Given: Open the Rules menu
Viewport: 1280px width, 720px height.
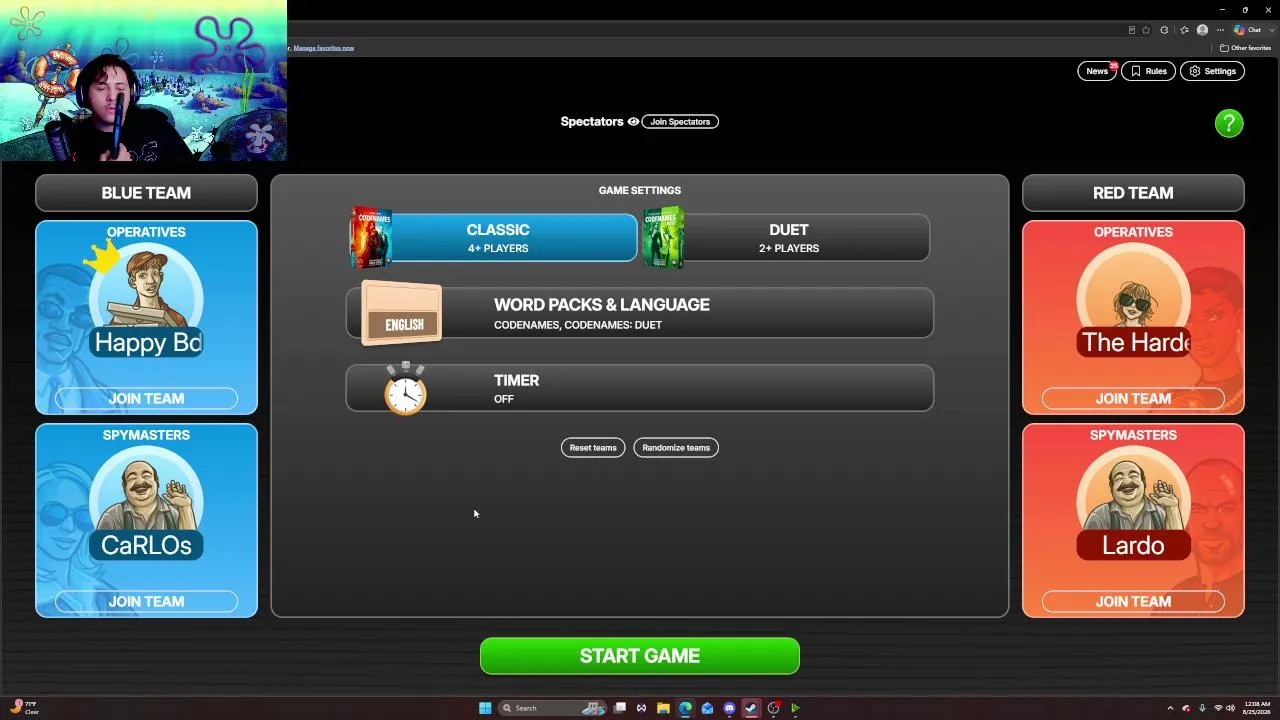Looking at the screenshot, I should [1148, 71].
